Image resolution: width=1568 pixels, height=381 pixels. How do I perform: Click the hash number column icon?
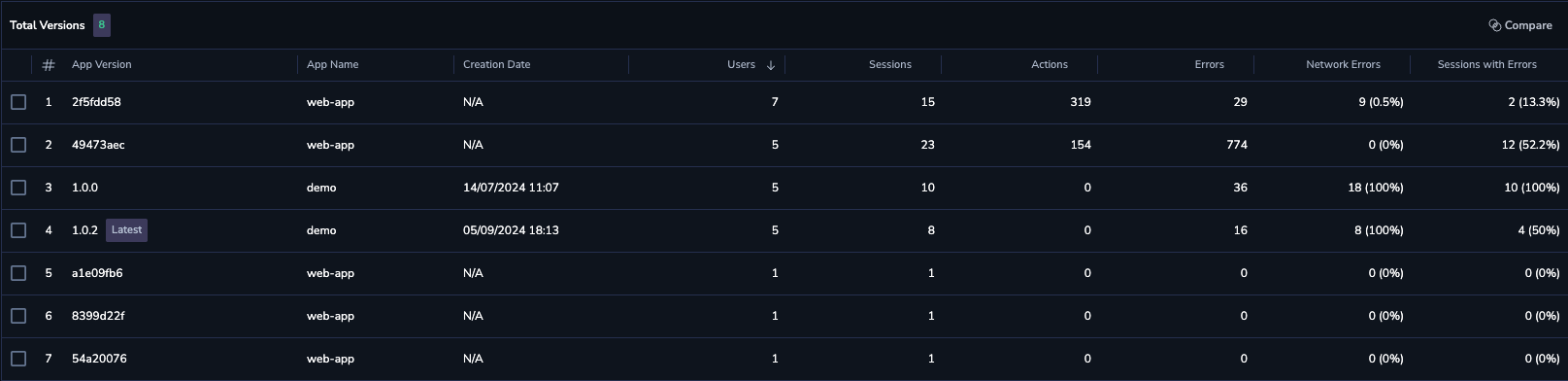pos(49,65)
